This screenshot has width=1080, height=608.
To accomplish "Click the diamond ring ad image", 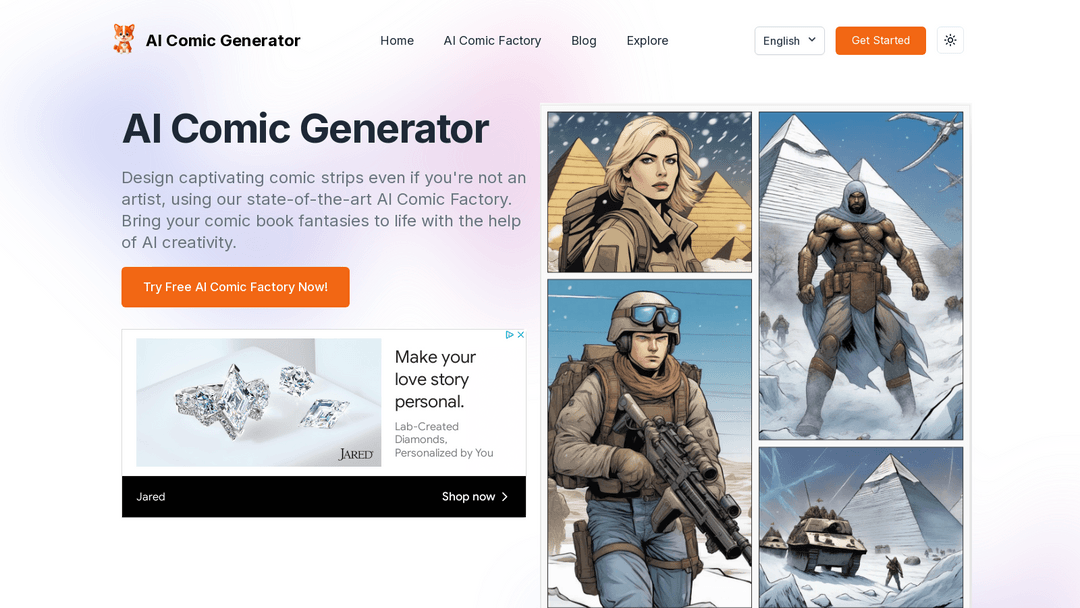I will pos(259,402).
